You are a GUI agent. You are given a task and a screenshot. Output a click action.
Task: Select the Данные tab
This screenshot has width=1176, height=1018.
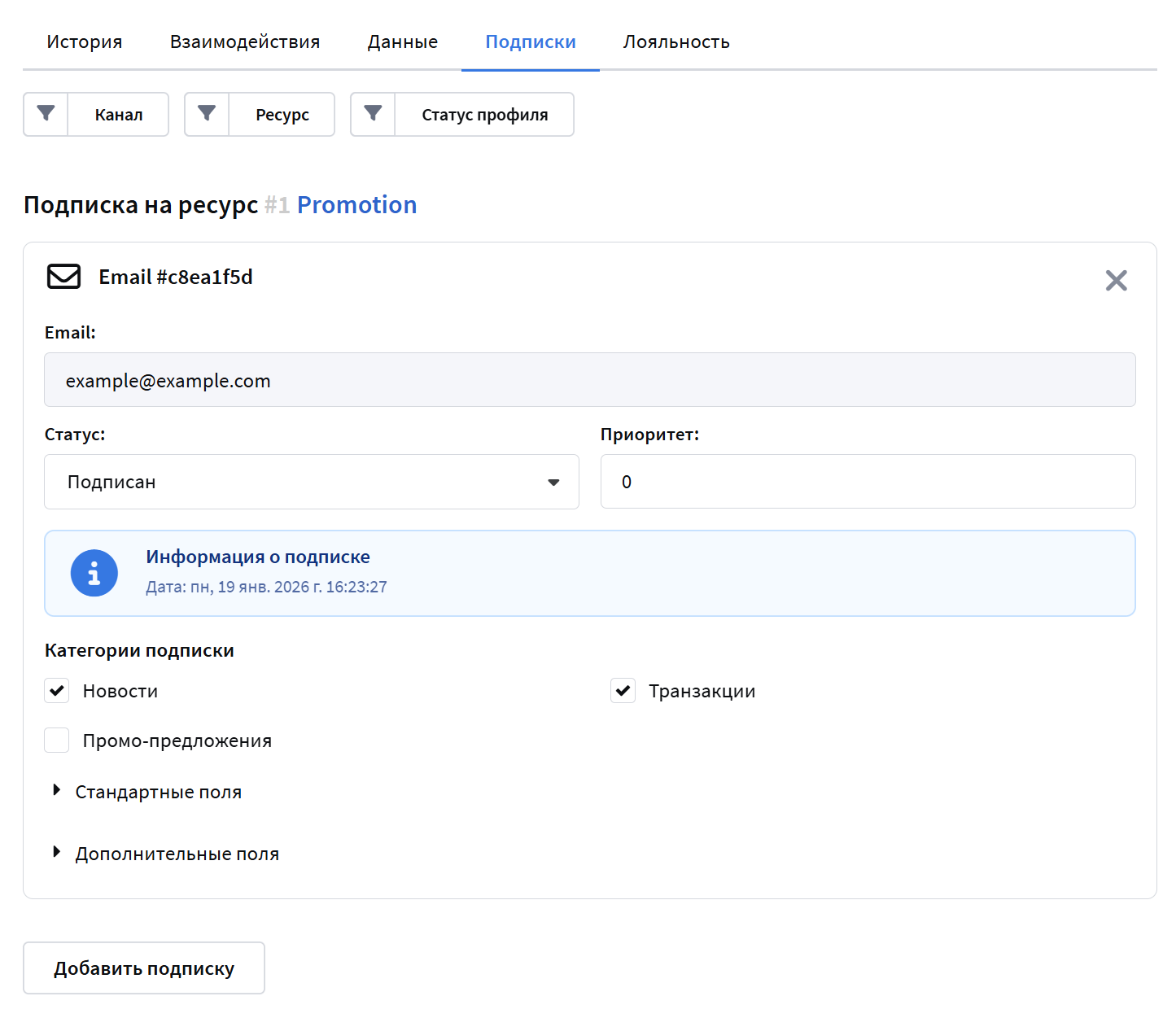(403, 42)
